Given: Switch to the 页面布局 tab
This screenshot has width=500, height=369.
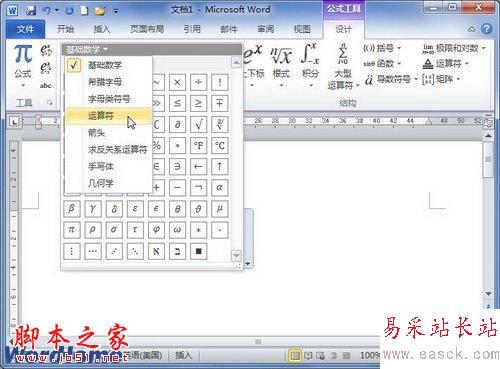Looking at the screenshot, I should tap(147, 29).
